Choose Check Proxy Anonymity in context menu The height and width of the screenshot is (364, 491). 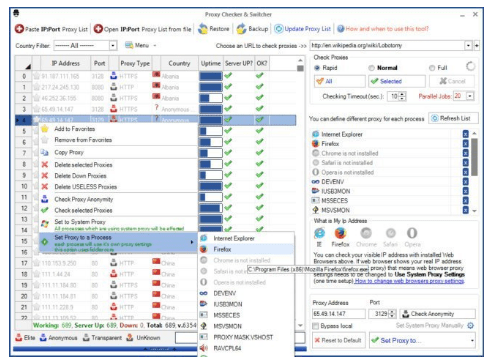(118, 199)
